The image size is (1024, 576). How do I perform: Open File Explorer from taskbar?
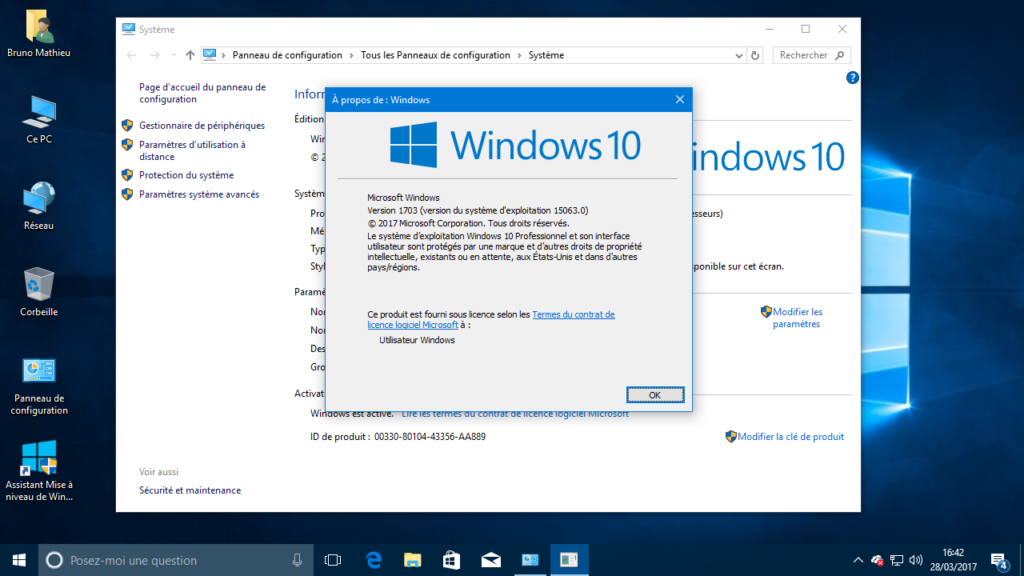click(413, 560)
